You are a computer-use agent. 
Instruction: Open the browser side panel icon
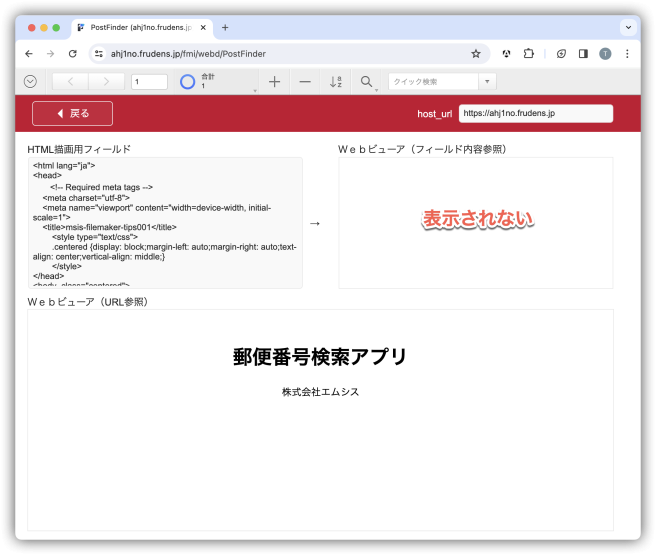tap(583, 54)
